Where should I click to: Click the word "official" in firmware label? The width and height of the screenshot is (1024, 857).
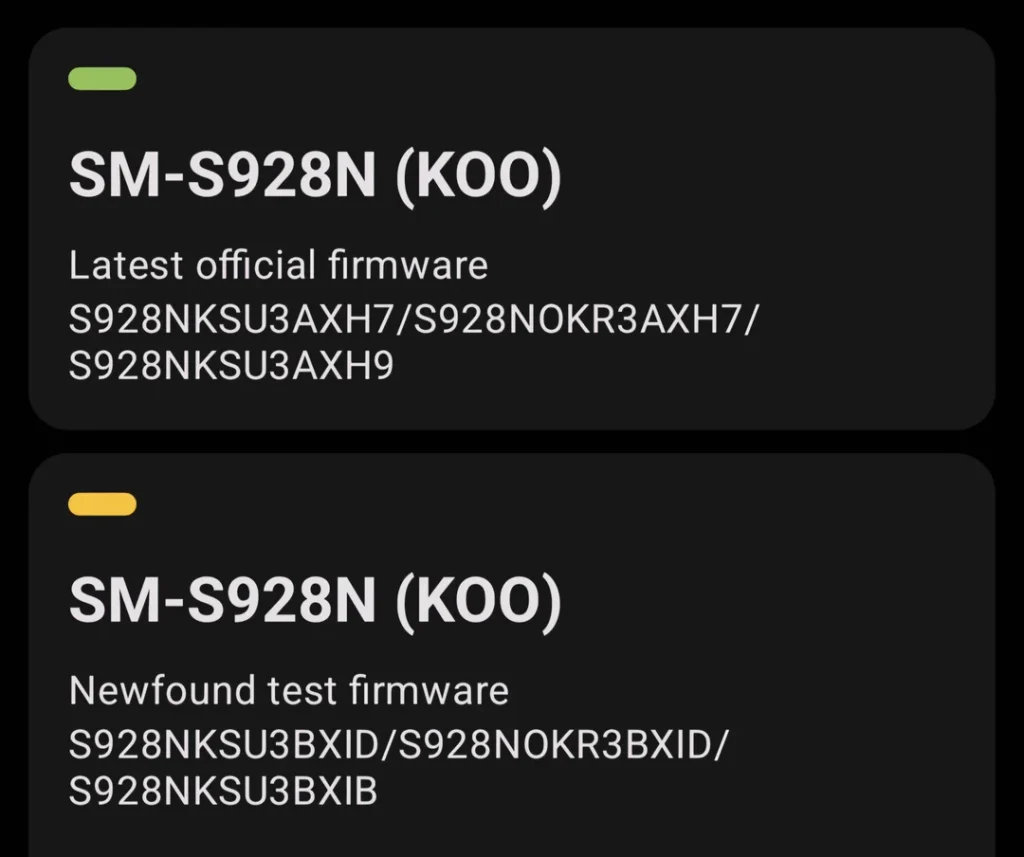pyautogui.click(x=255, y=265)
